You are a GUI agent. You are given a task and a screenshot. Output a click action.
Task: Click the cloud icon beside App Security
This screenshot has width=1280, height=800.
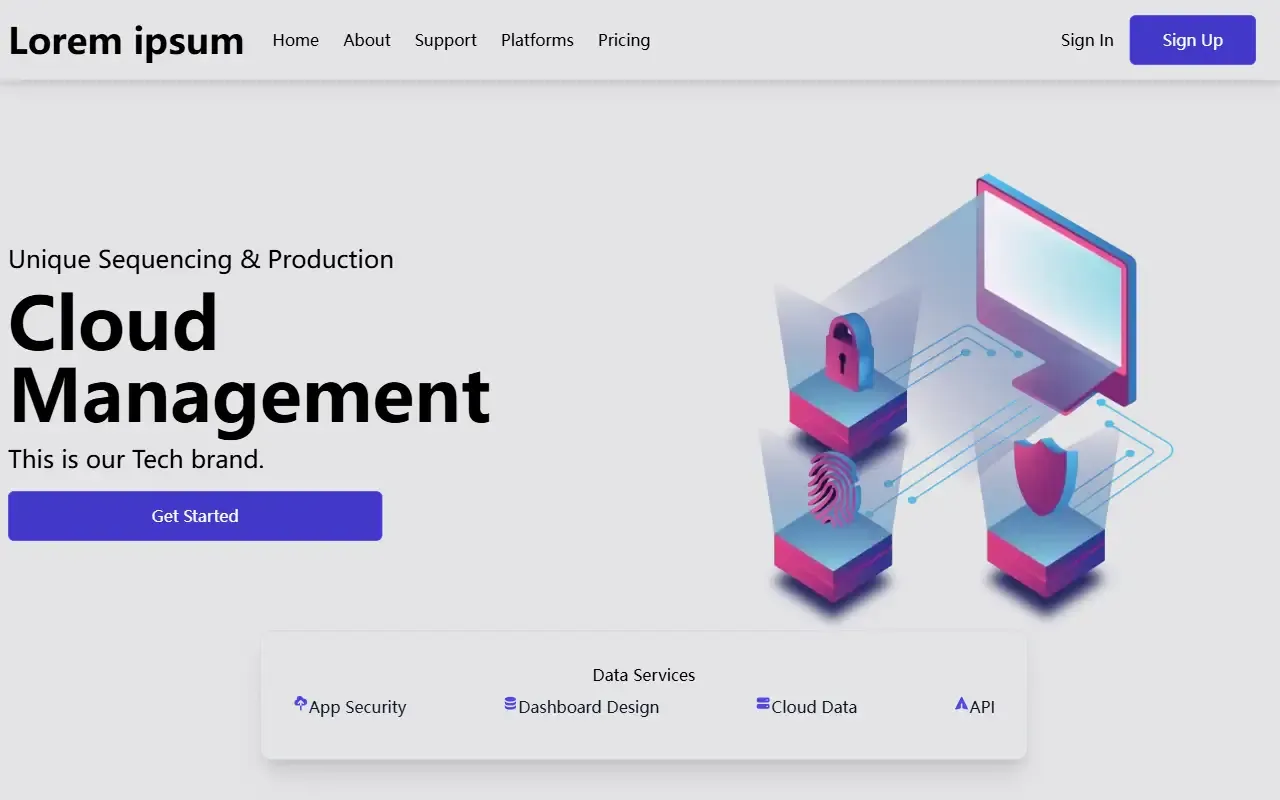tap(300, 704)
